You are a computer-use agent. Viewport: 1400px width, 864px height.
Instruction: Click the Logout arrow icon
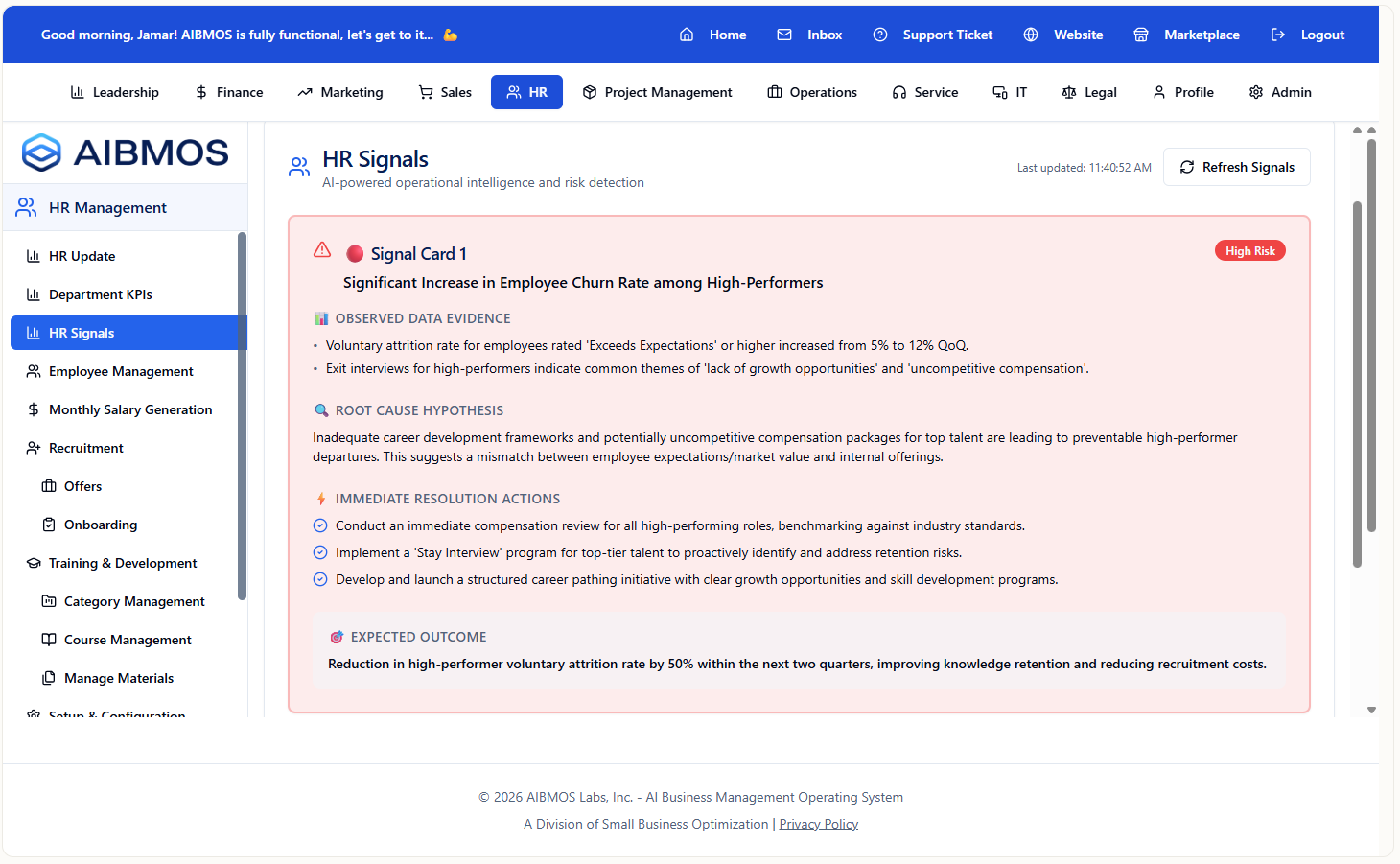point(1278,35)
